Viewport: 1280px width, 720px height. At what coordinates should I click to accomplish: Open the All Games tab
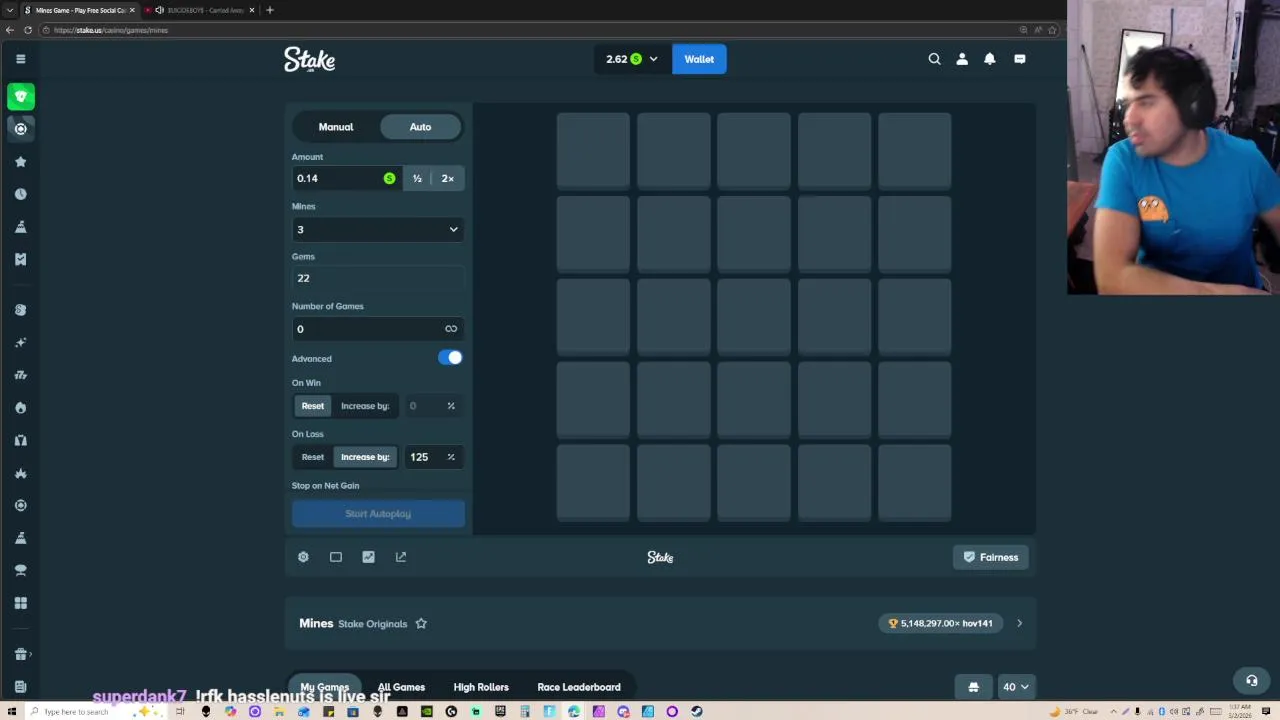401,687
